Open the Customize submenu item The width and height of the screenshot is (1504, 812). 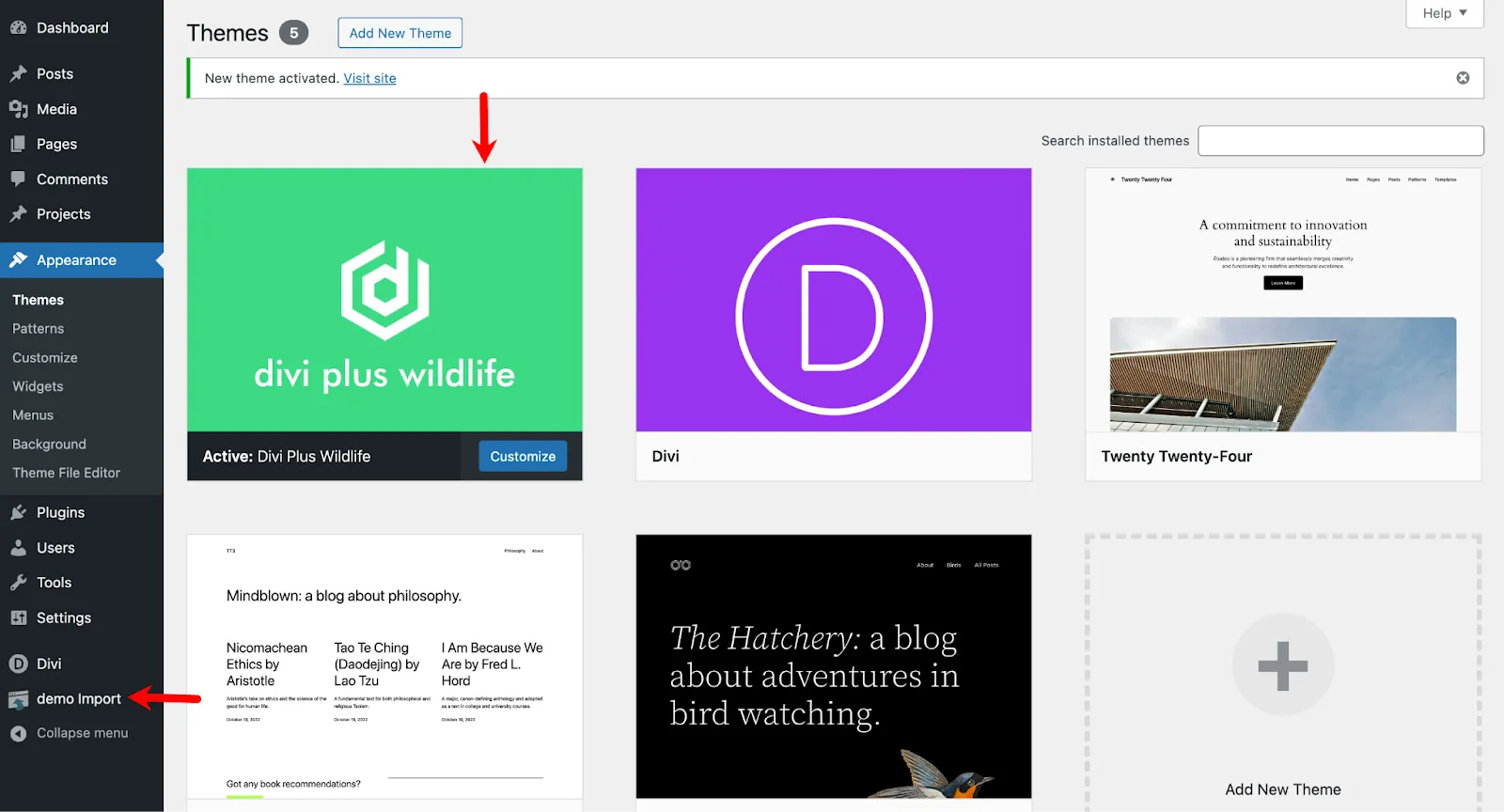point(45,358)
